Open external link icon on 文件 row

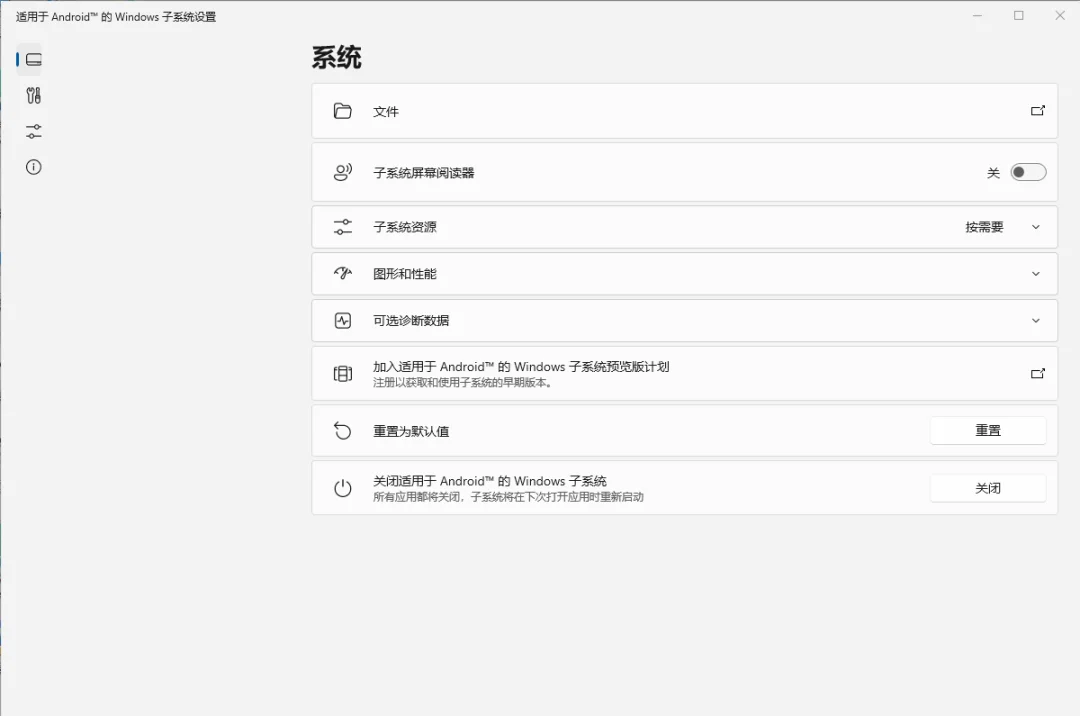coord(1037,111)
